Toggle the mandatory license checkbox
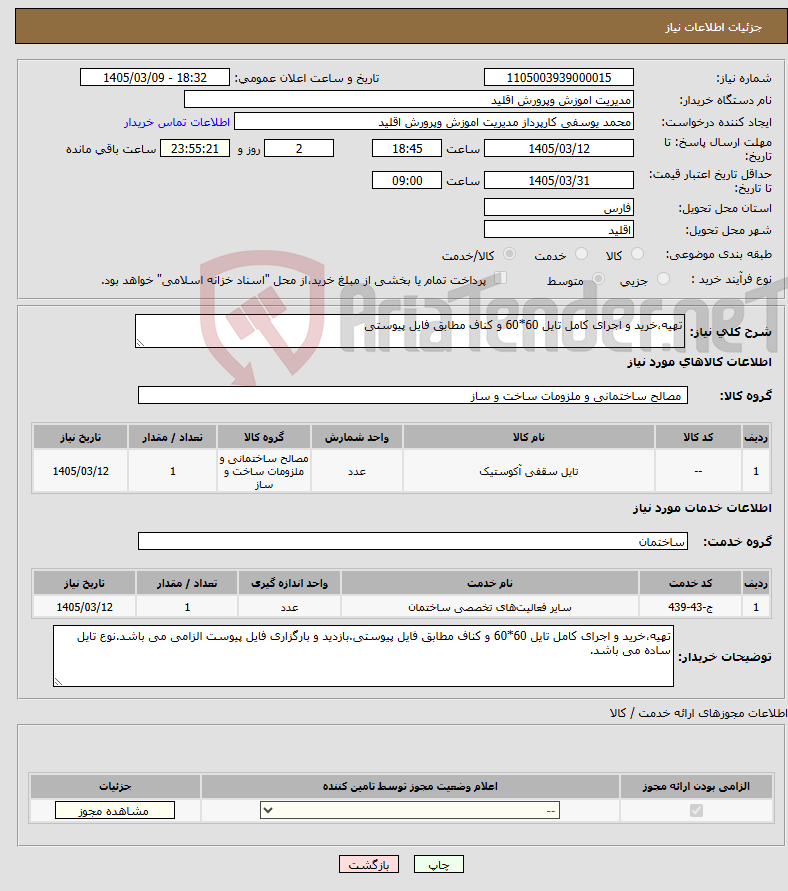The height and width of the screenshot is (891, 788). pyautogui.click(x=696, y=810)
